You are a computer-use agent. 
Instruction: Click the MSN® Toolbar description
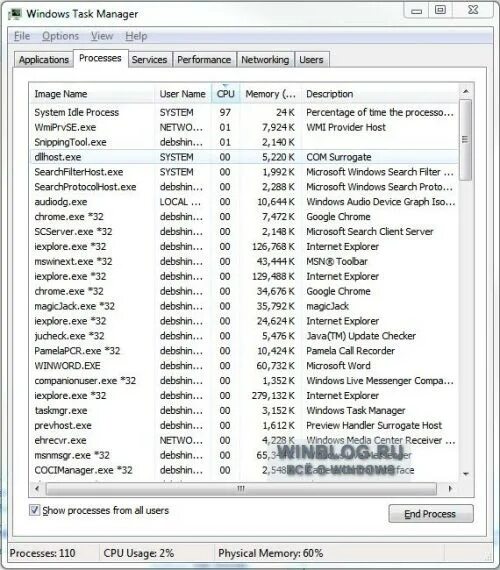coord(337,261)
